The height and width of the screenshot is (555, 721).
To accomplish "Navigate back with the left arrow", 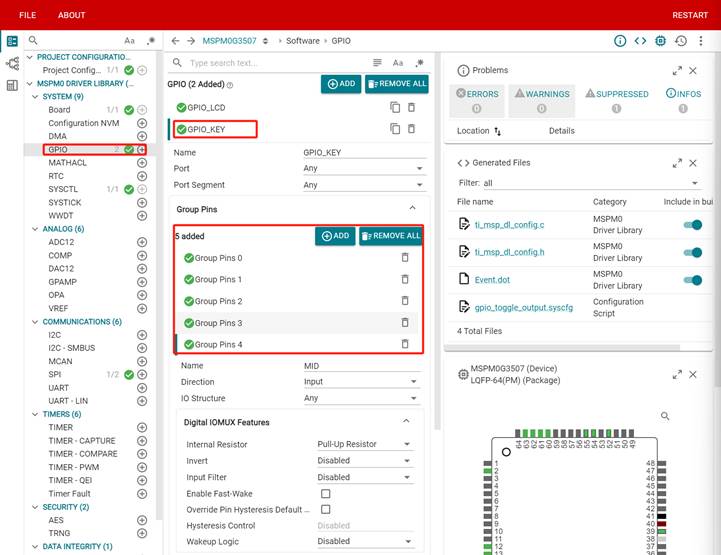I will click(176, 41).
